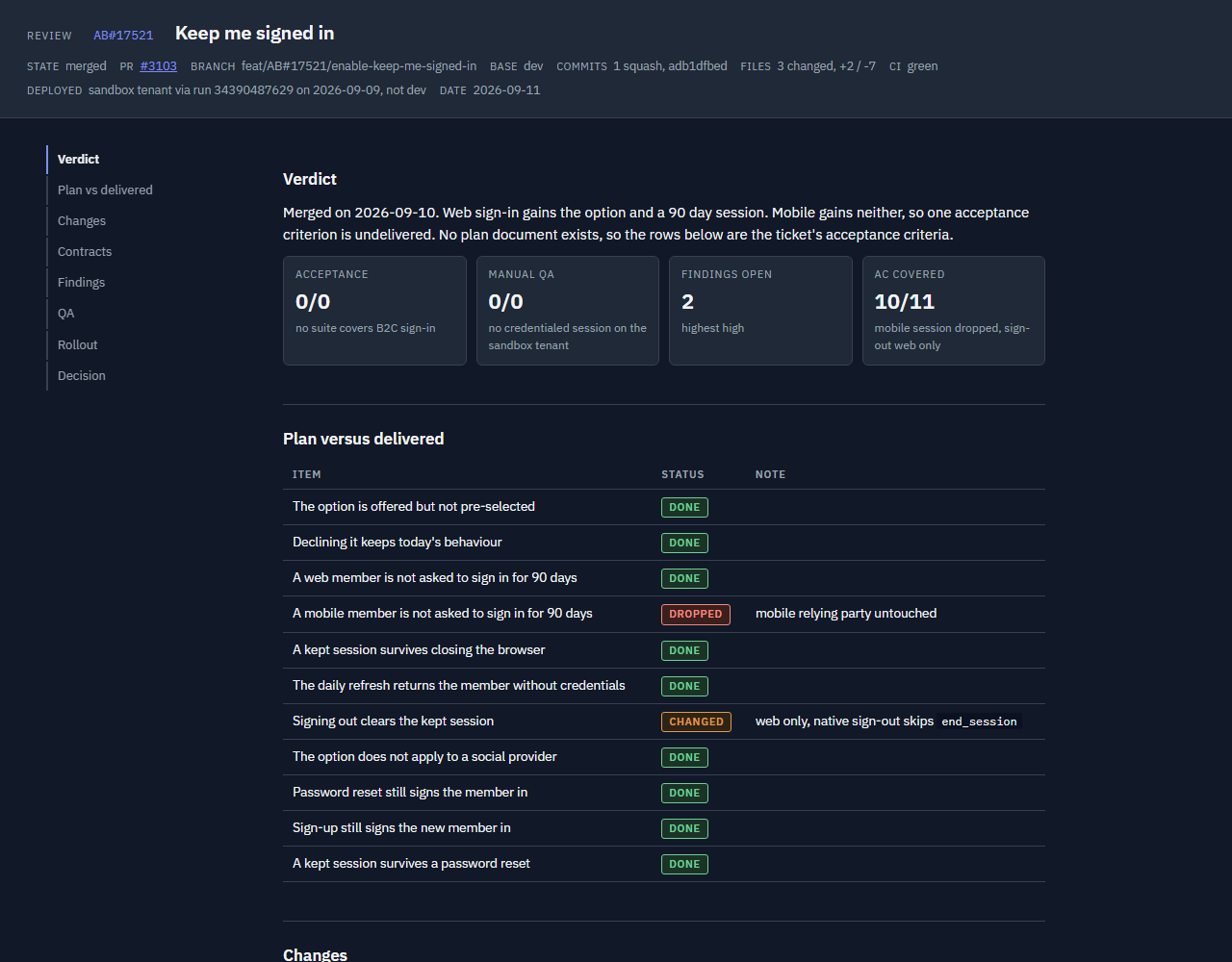Select 'Signing out clears the kept session'
The height and width of the screenshot is (962, 1232).
(393, 721)
